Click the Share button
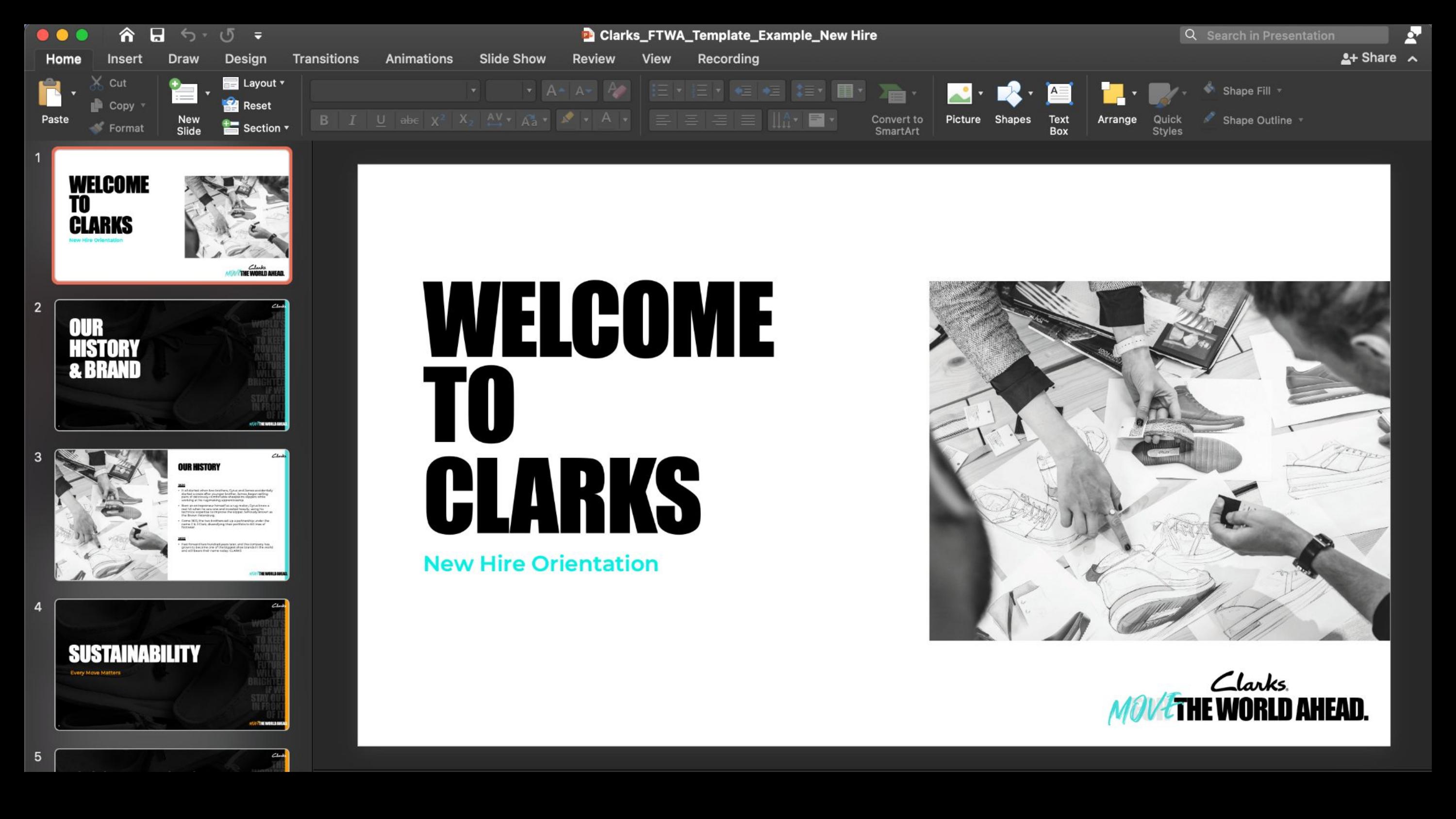Image resolution: width=1456 pixels, height=819 pixels. (1368, 58)
